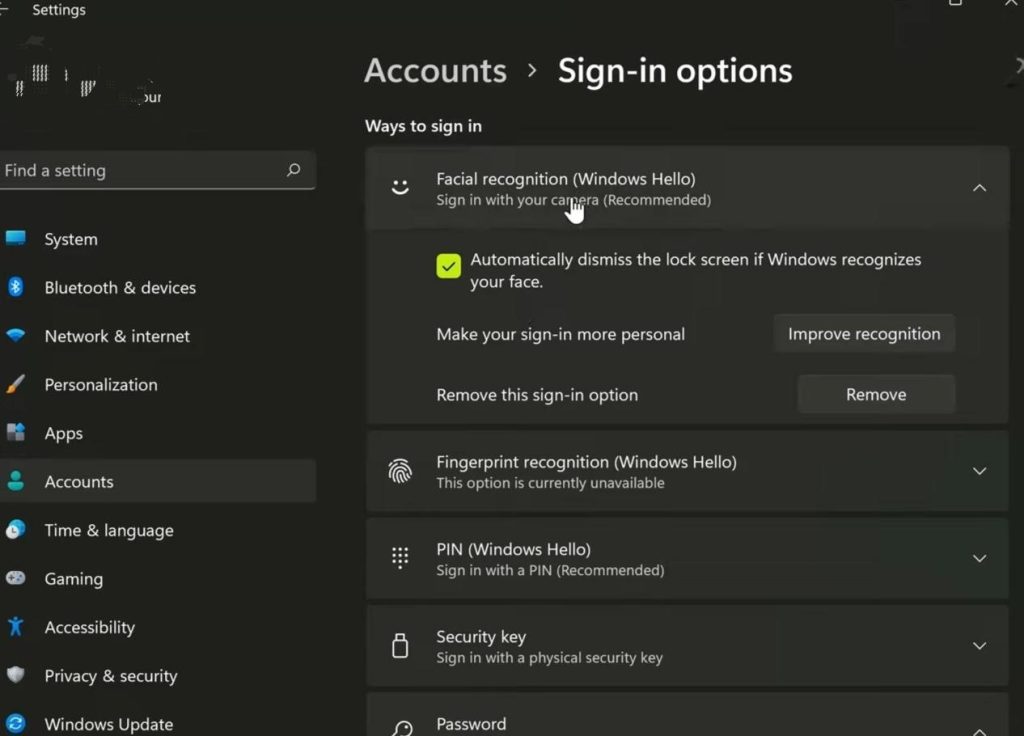Viewport: 1024px width, 736px height.
Task: Expand the PIN (Windows Hello) chevron
Action: pyautogui.click(x=979, y=558)
